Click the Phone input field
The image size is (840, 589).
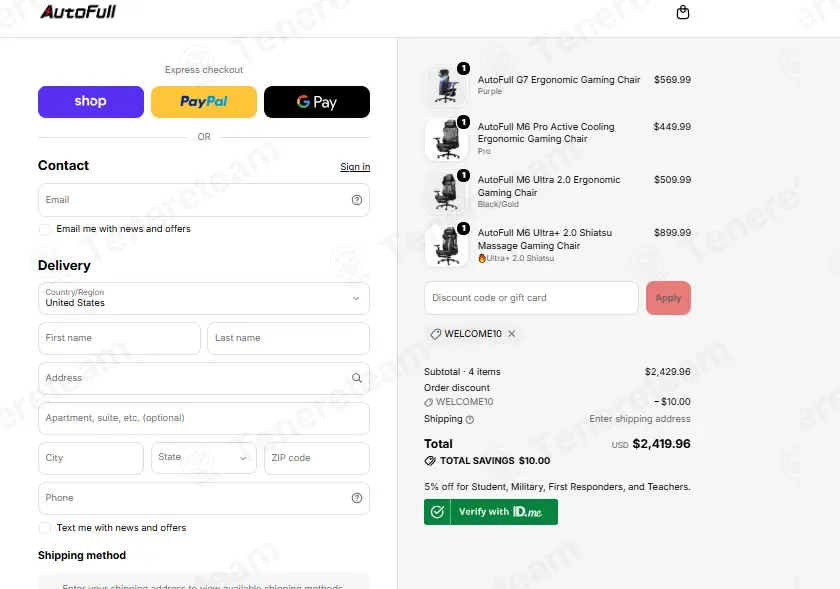point(204,498)
